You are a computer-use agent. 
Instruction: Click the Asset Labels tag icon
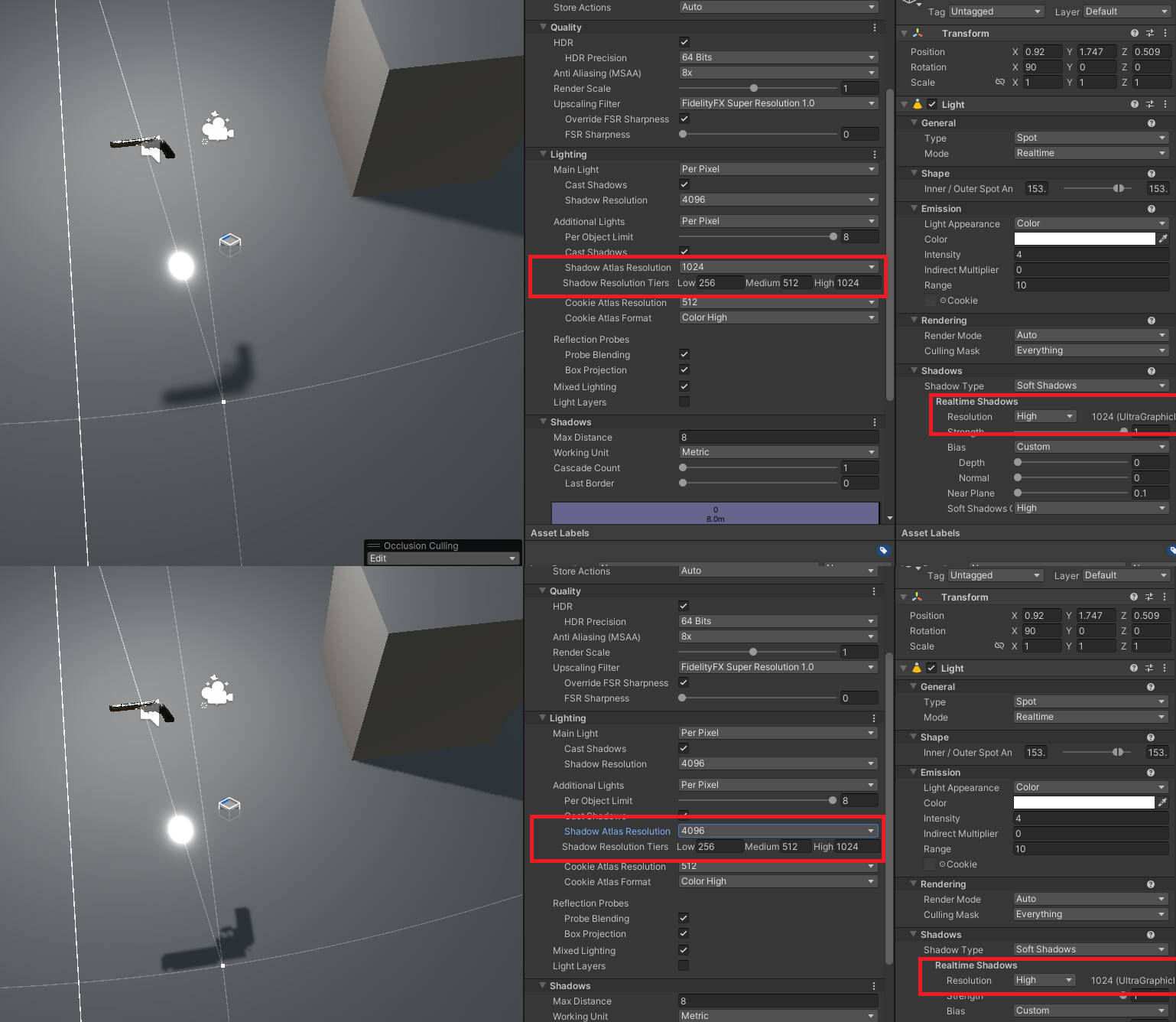884,550
